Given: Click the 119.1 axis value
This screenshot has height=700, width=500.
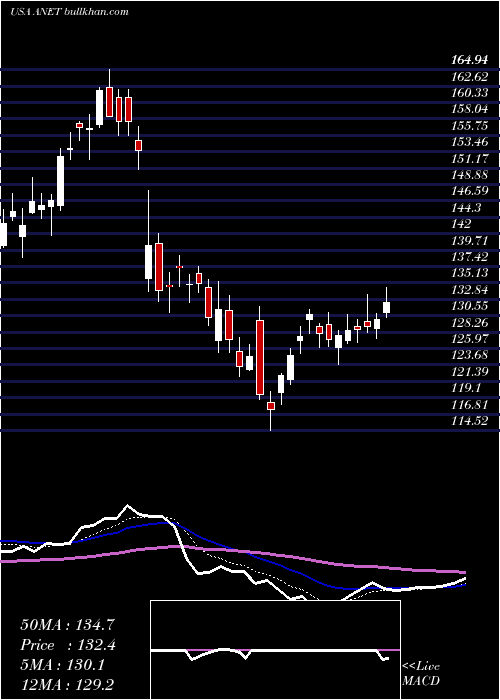Looking at the screenshot, I should pyautogui.click(x=465, y=388).
